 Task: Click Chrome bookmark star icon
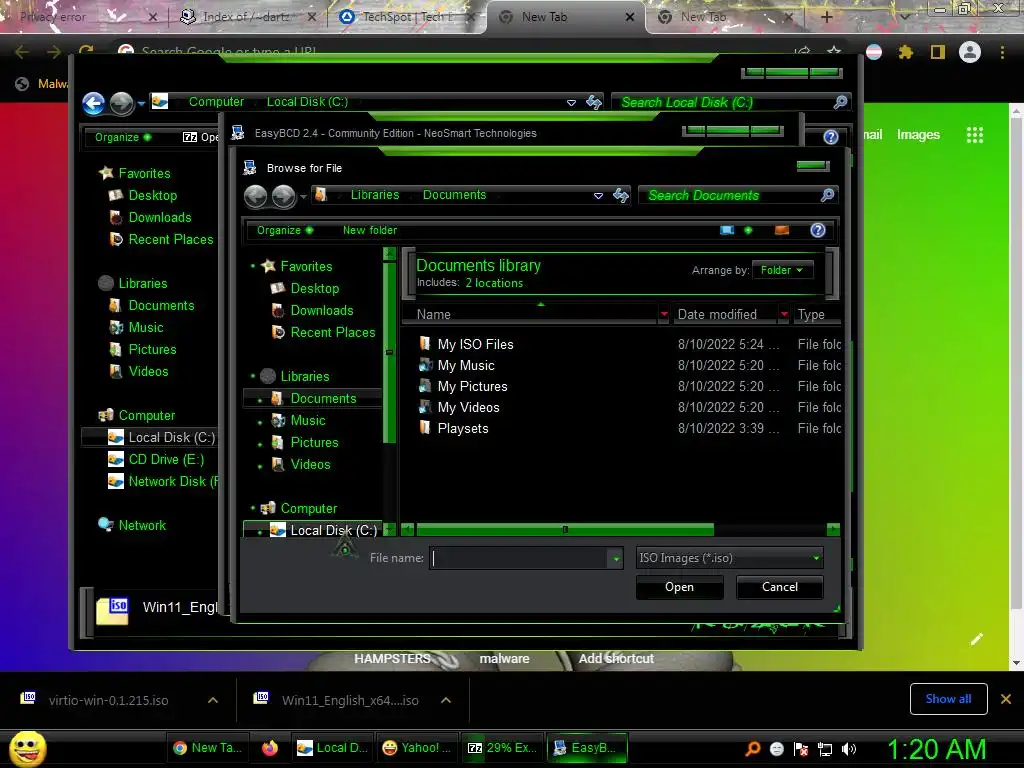click(834, 51)
